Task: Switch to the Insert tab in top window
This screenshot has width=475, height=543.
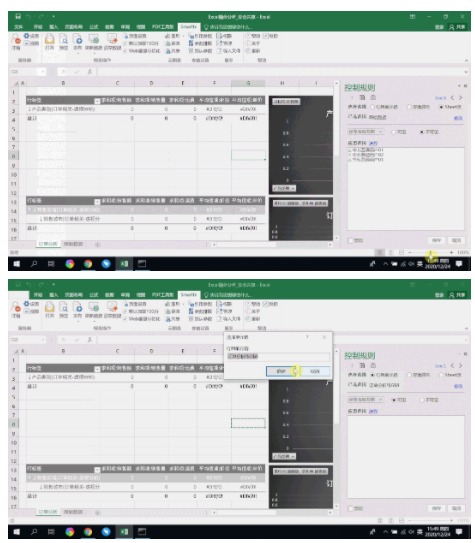Action: (x=53, y=27)
